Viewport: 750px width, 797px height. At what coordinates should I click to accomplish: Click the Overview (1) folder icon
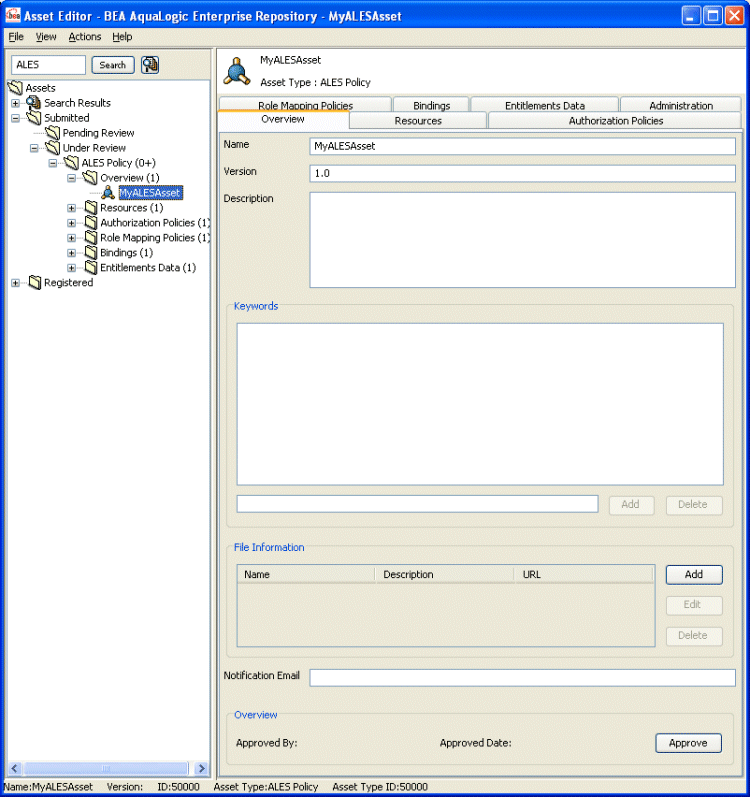pyautogui.click(x=90, y=177)
